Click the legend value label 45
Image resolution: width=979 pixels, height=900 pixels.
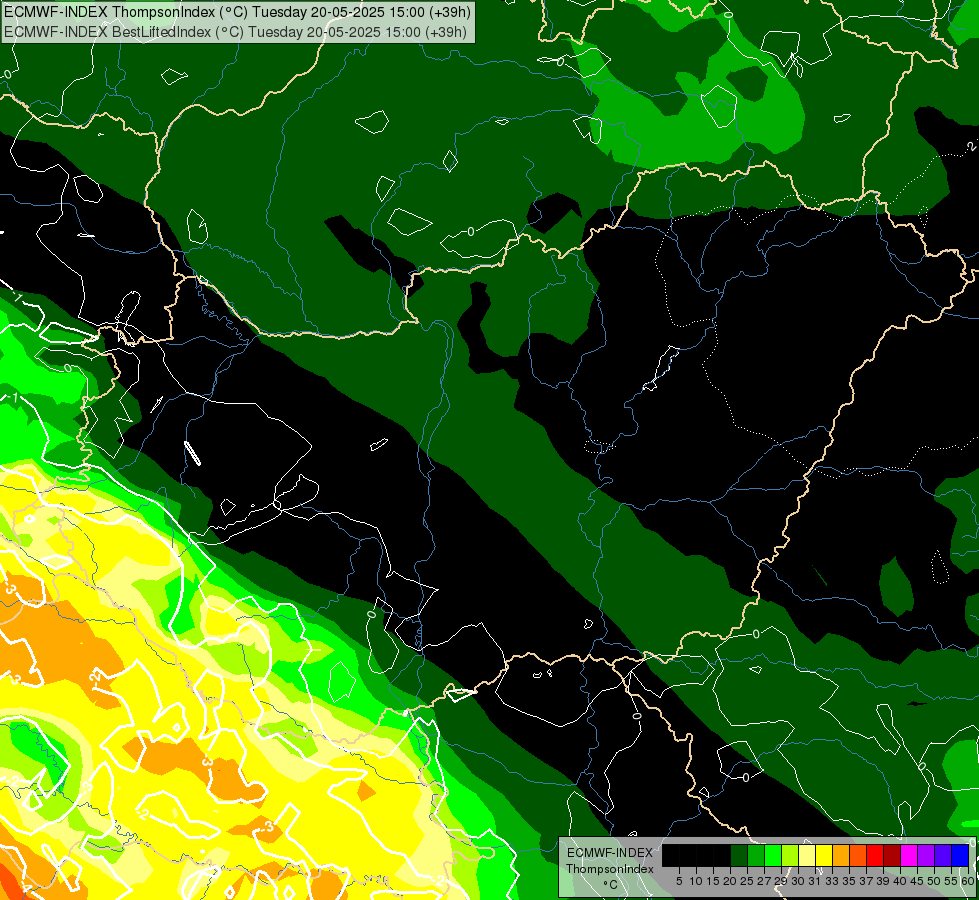(x=917, y=881)
